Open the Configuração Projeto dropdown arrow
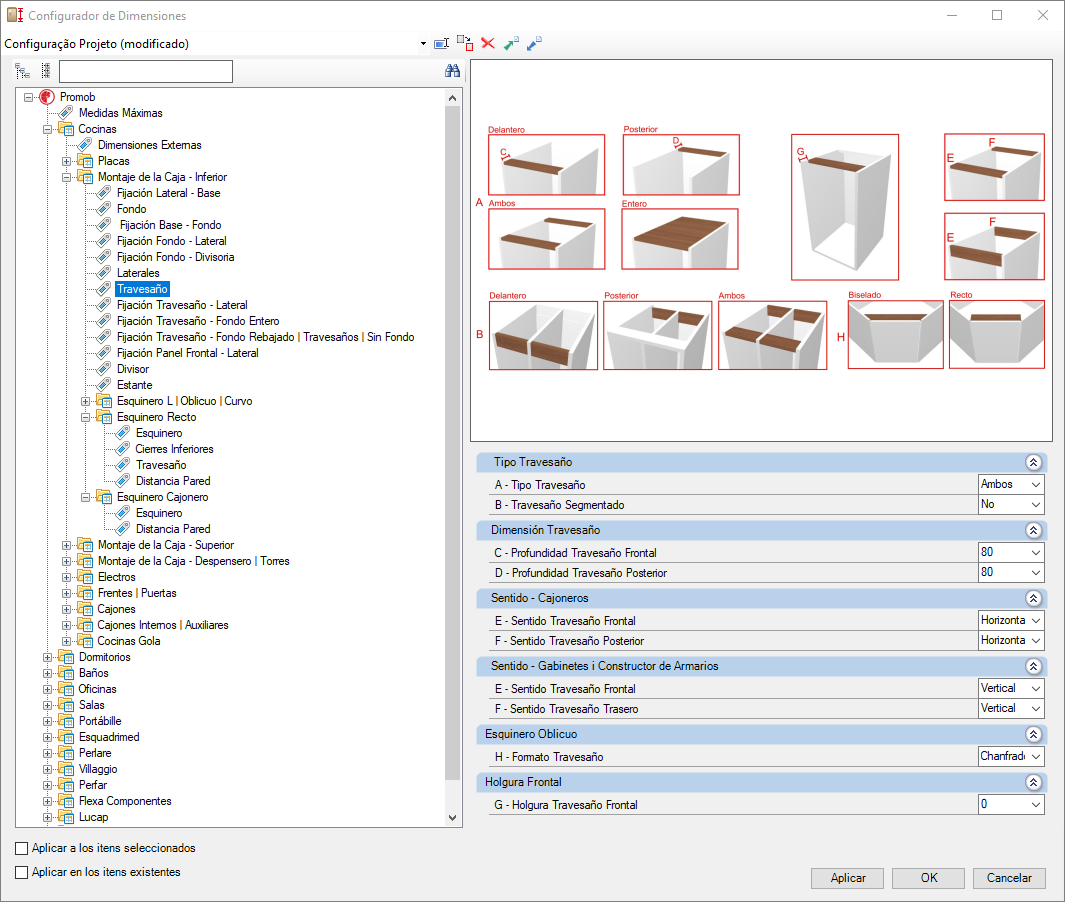The image size is (1065, 902). [423, 43]
